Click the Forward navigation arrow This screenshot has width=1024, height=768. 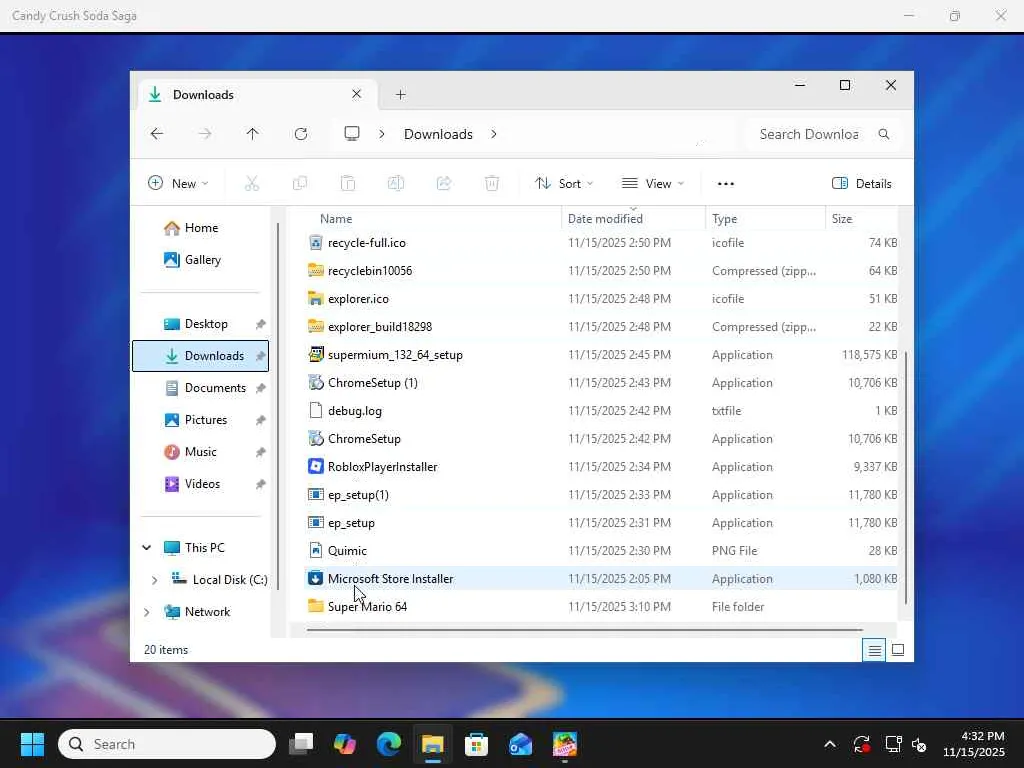pyautogui.click(x=205, y=134)
